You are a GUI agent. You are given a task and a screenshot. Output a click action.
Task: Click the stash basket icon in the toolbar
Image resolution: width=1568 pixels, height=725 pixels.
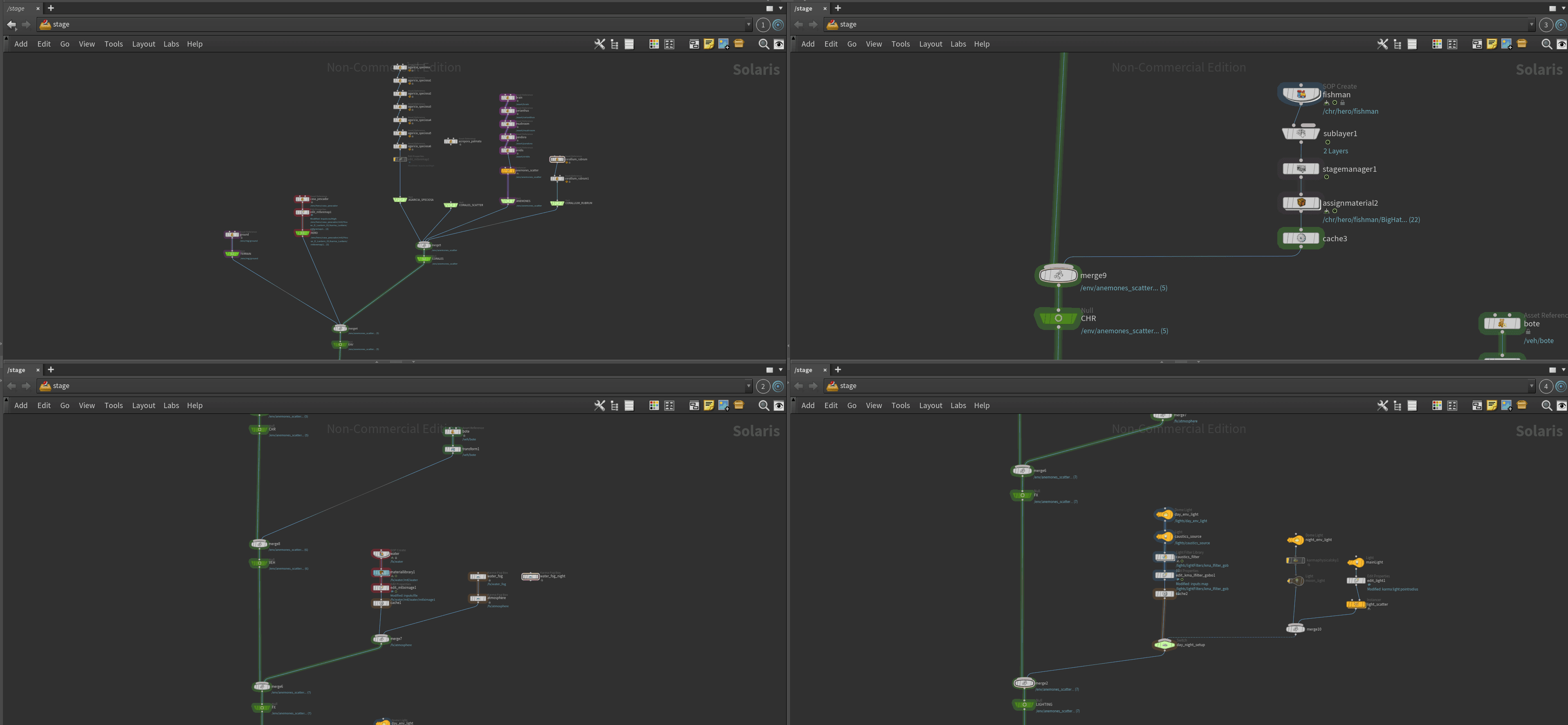pos(738,44)
